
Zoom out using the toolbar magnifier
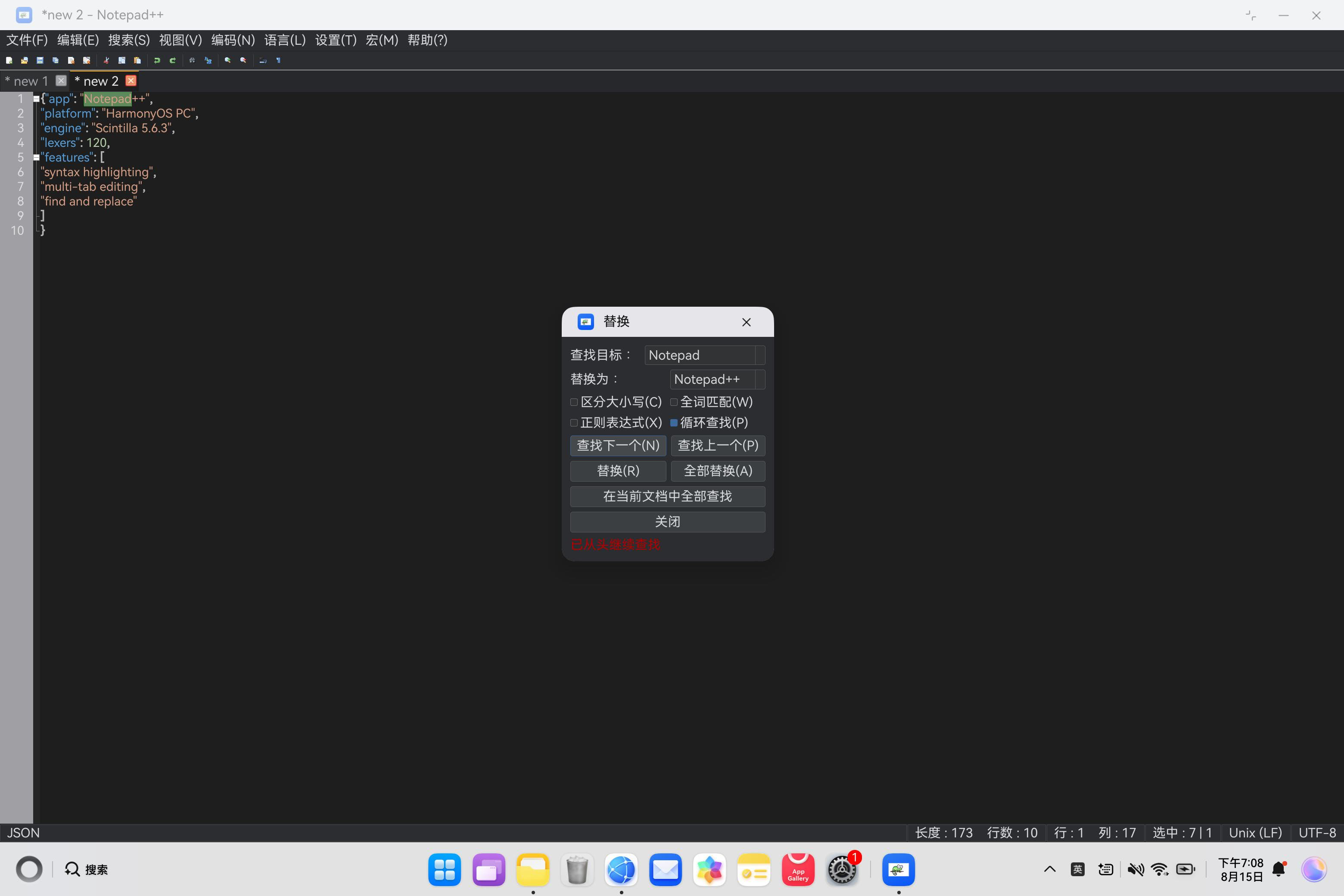pyautogui.click(x=243, y=60)
